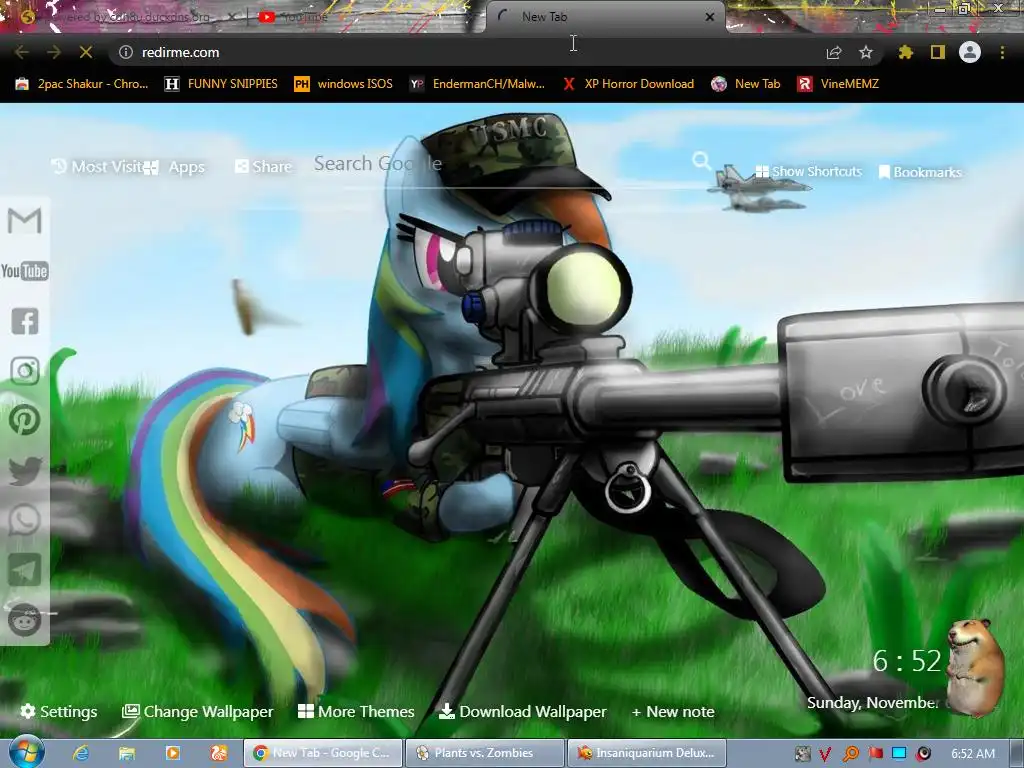1024x768 pixels.
Task: Toggle Show Shortcuts
Action: click(808, 172)
